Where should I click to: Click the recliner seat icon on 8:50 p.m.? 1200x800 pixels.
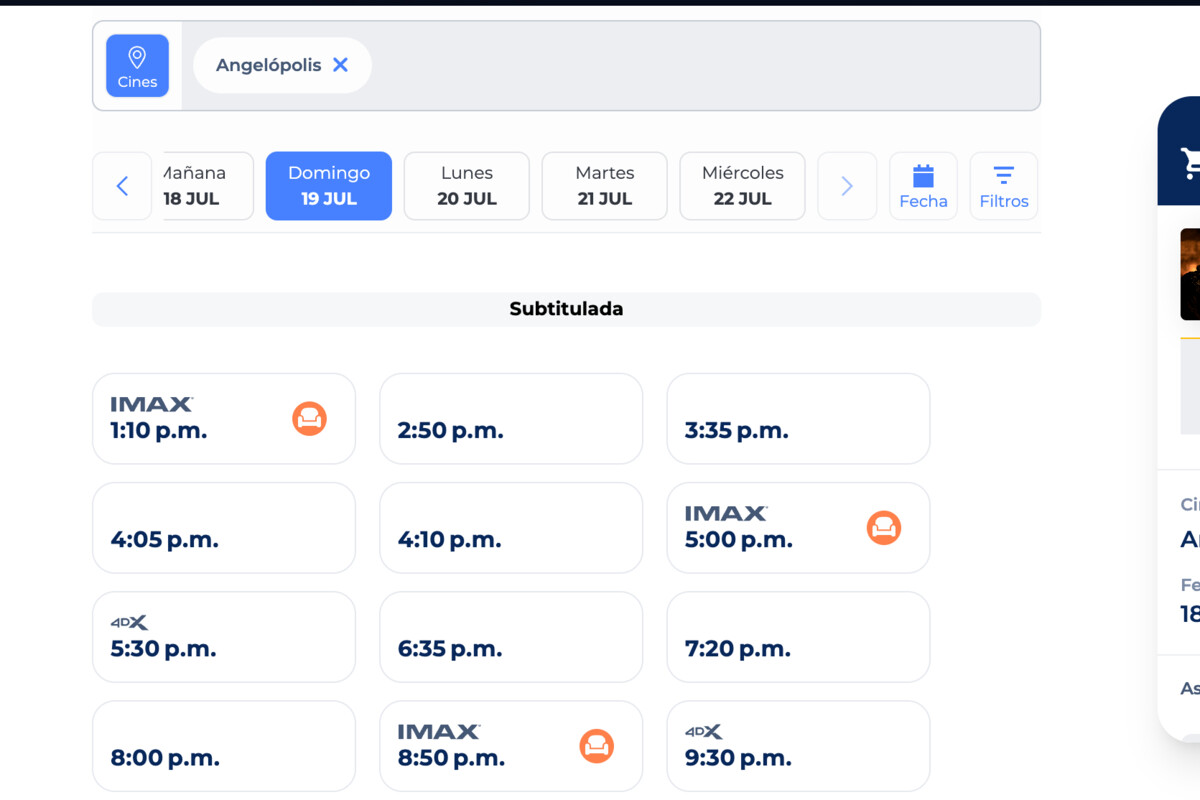pyautogui.click(x=597, y=745)
